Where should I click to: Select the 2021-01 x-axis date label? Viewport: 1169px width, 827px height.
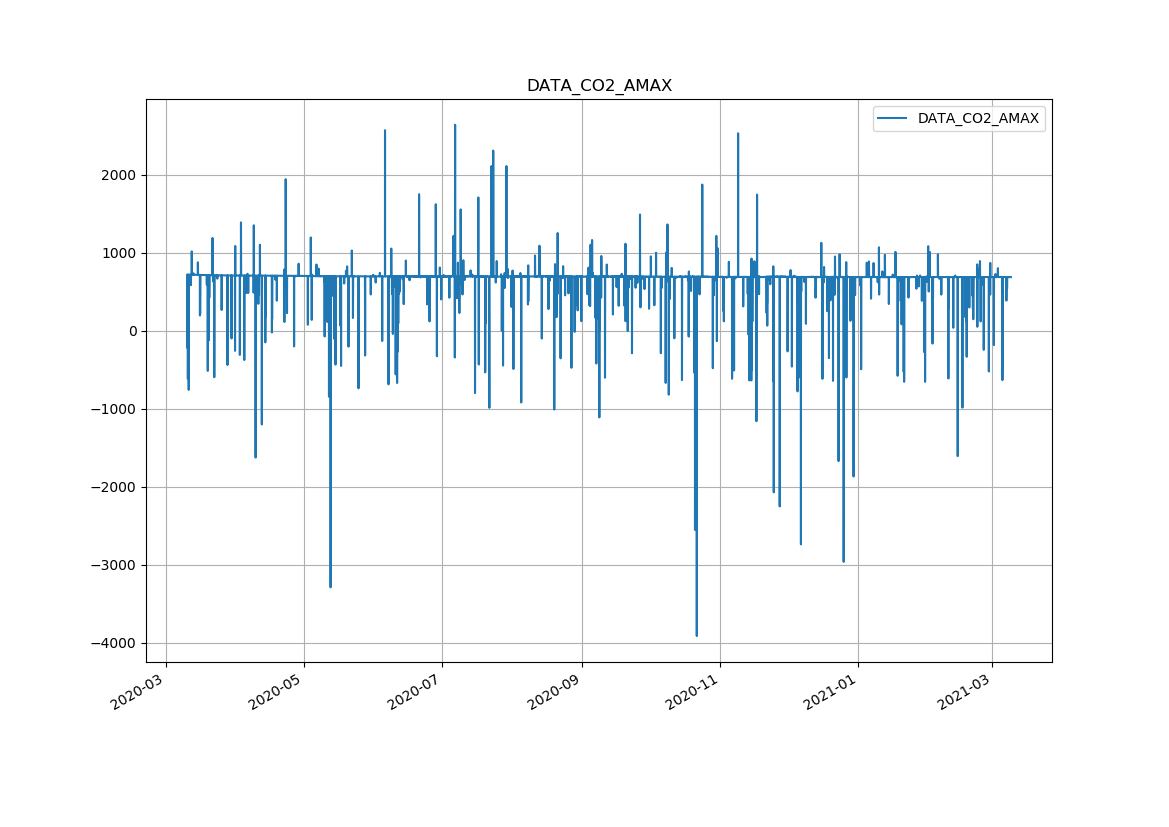coord(830,693)
